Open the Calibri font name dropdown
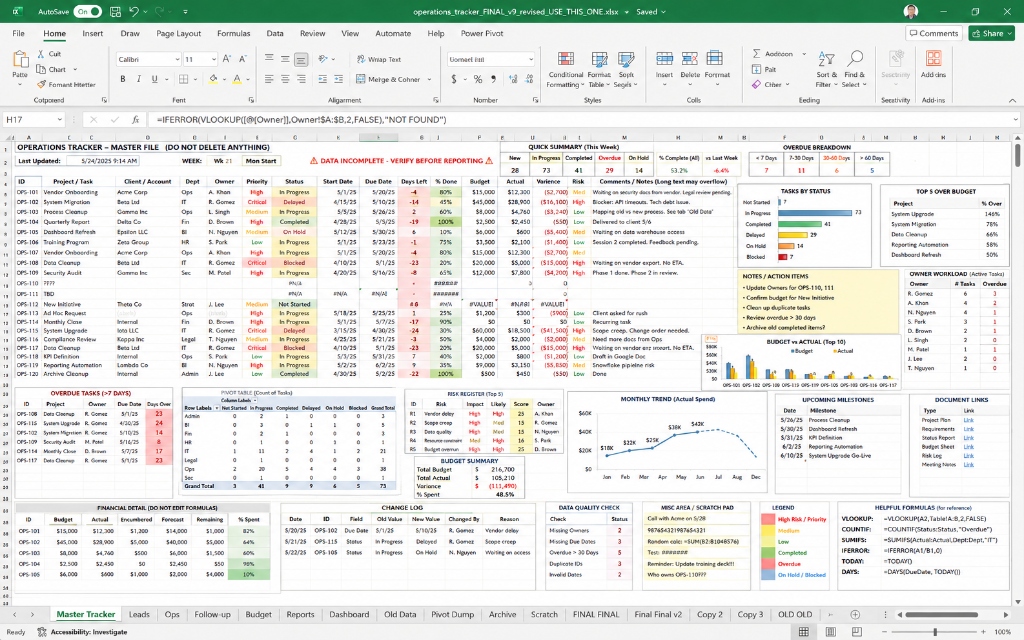Viewport: 1024px width, 640px height. click(177, 59)
